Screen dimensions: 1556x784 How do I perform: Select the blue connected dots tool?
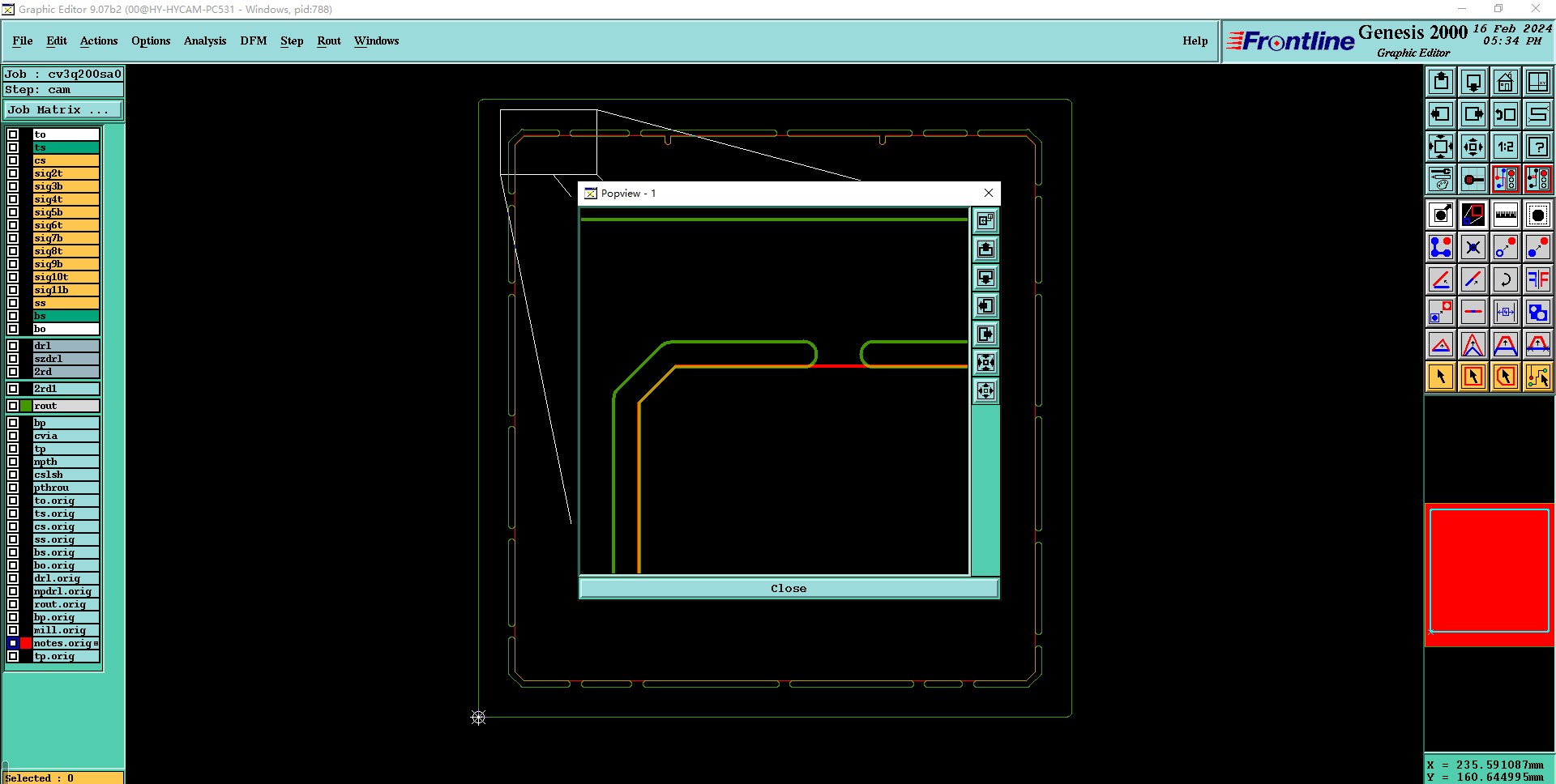pyautogui.click(x=1441, y=247)
